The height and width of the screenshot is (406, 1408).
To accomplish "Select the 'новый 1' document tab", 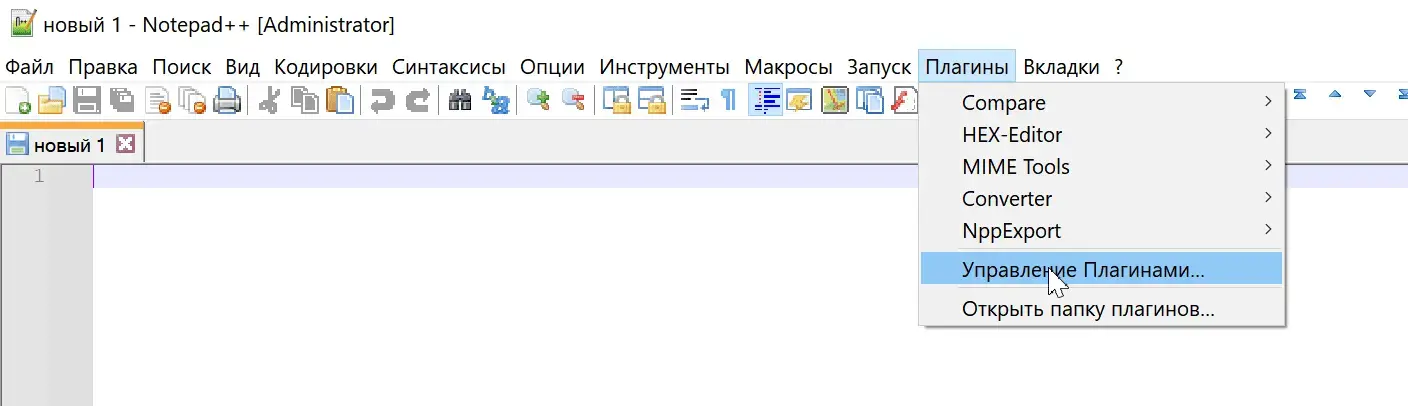I will point(70,145).
